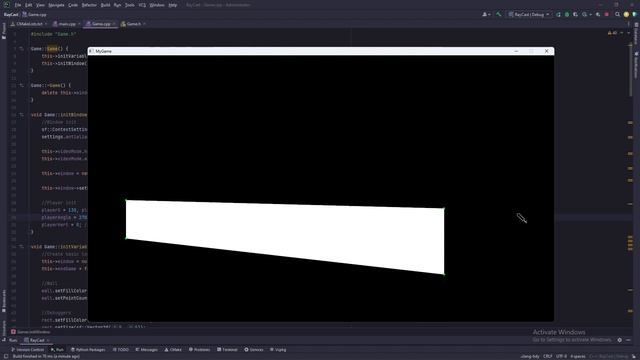Click the yellow round icon in top toolbar

(626, 14)
